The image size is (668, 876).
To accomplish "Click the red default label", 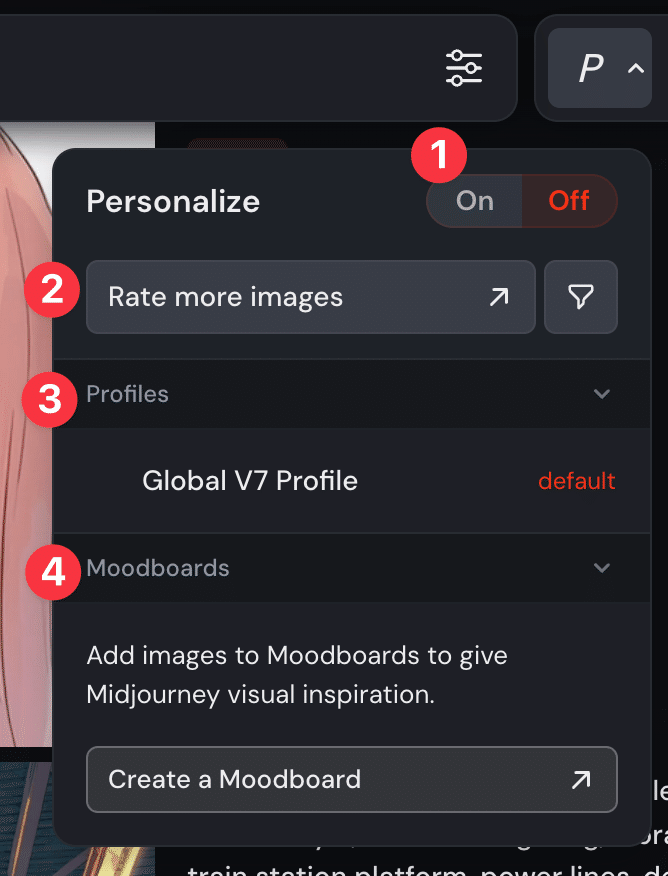I will 577,480.
